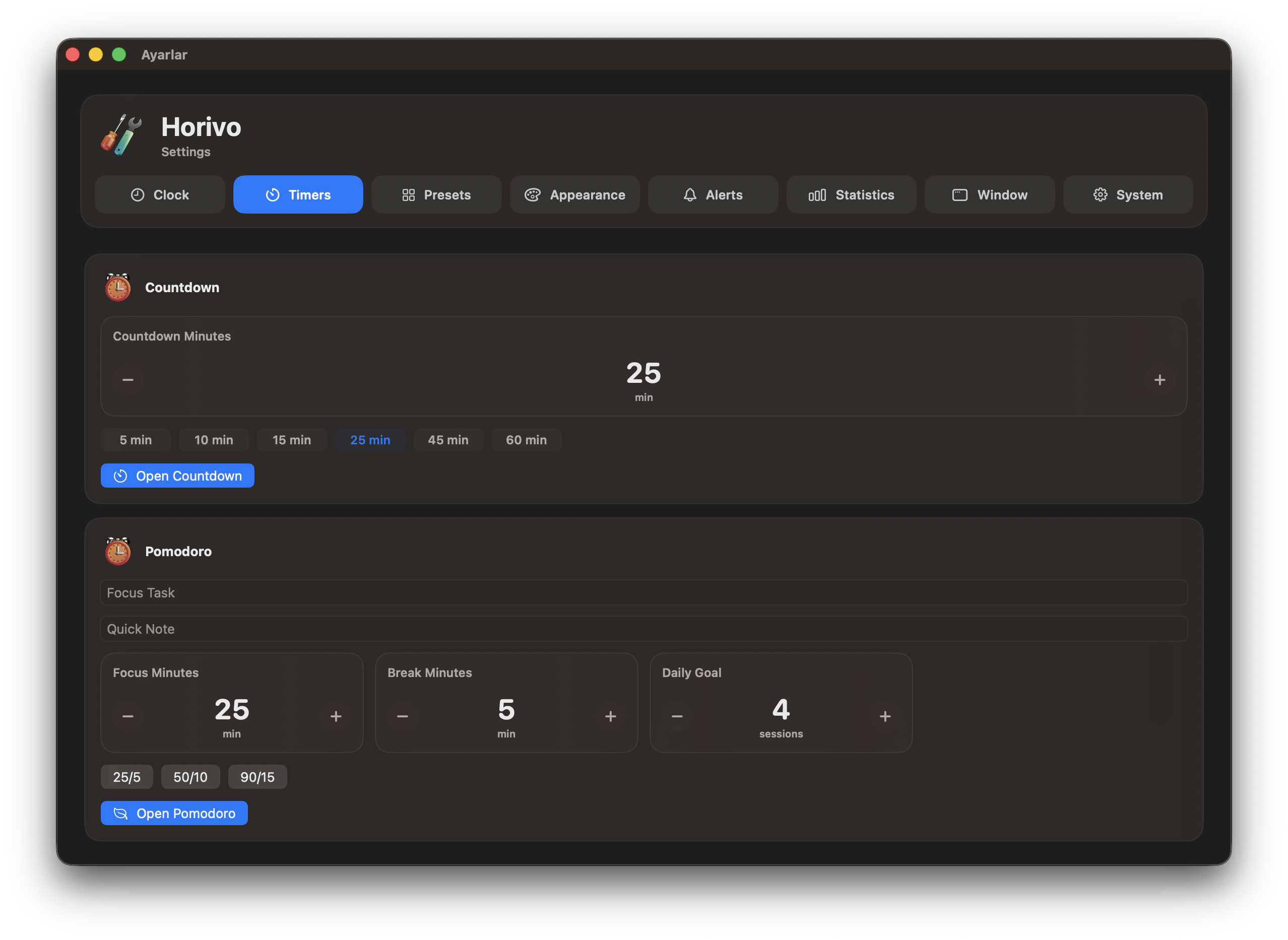The height and width of the screenshot is (940, 1288).
Task: Decrease Focus Minutes with minus button
Action: click(127, 716)
